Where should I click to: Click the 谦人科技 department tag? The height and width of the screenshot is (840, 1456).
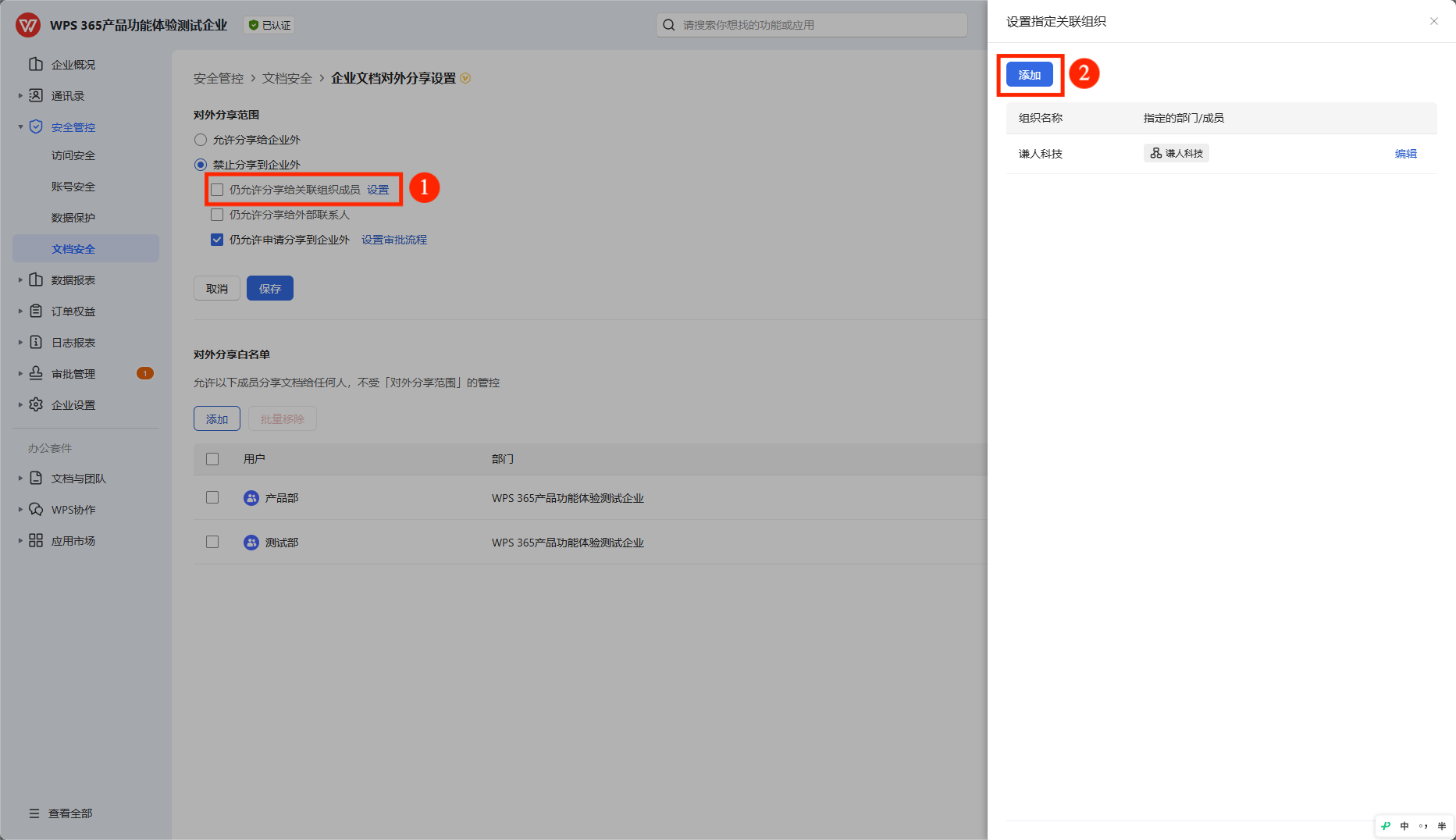click(1177, 153)
